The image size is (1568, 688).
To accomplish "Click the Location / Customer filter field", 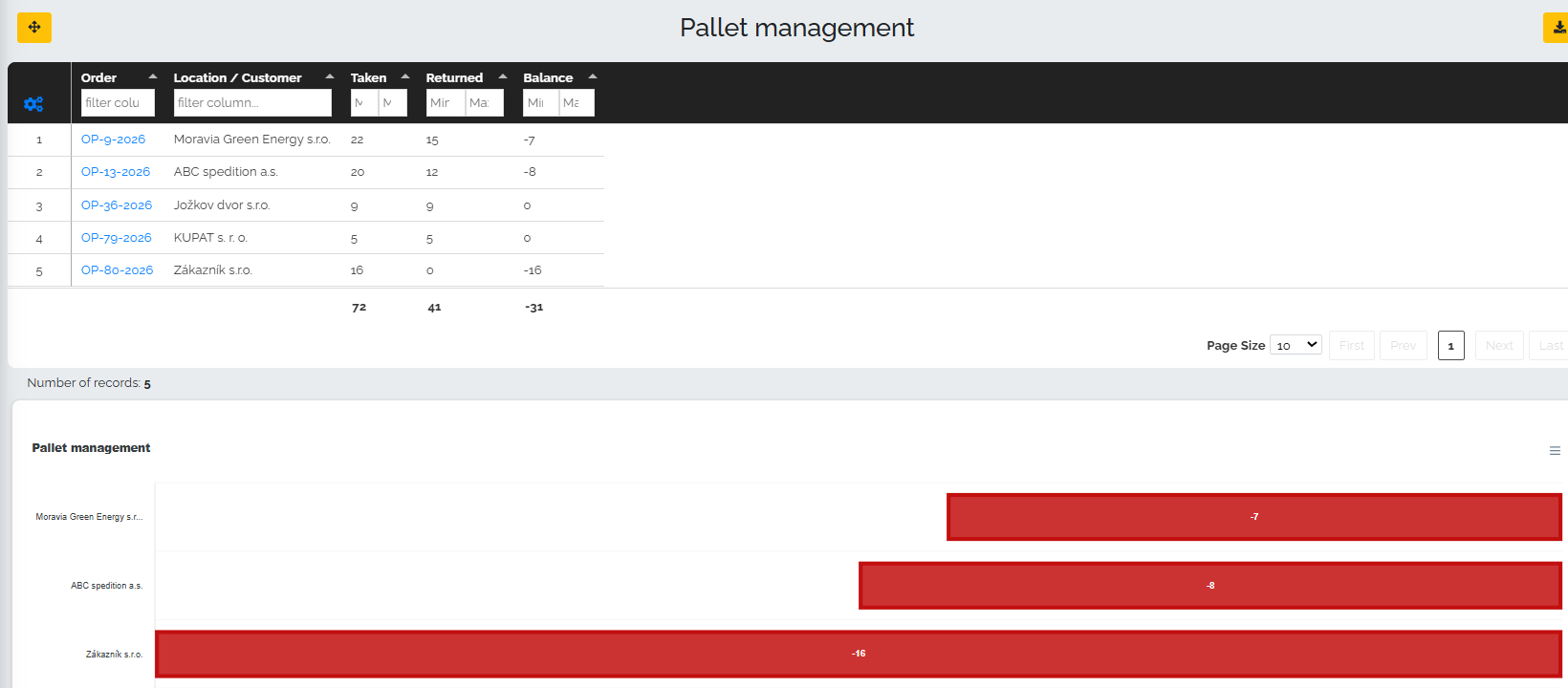I will tap(252, 102).
